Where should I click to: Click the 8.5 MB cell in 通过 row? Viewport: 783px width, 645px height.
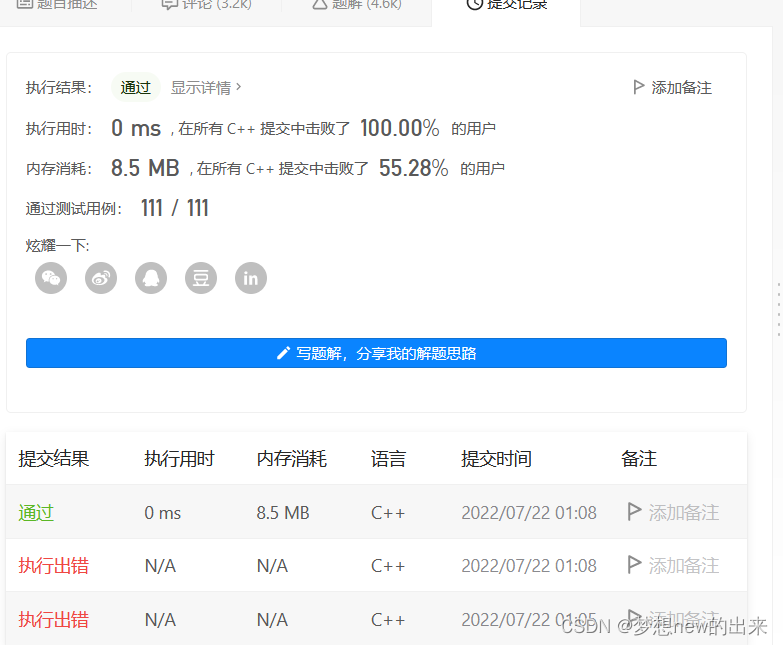pos(283,513)
